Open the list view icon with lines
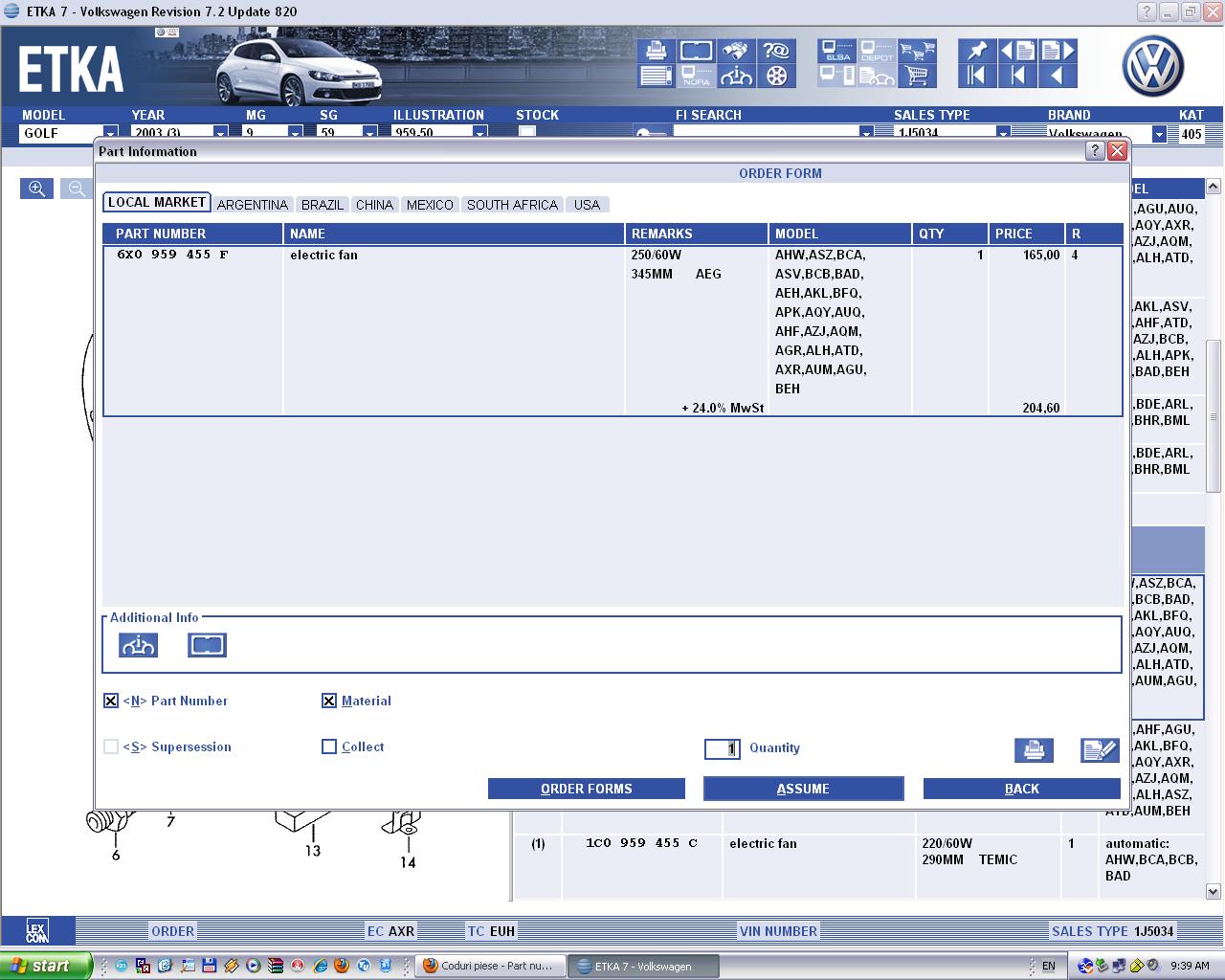 coord(657,76)
